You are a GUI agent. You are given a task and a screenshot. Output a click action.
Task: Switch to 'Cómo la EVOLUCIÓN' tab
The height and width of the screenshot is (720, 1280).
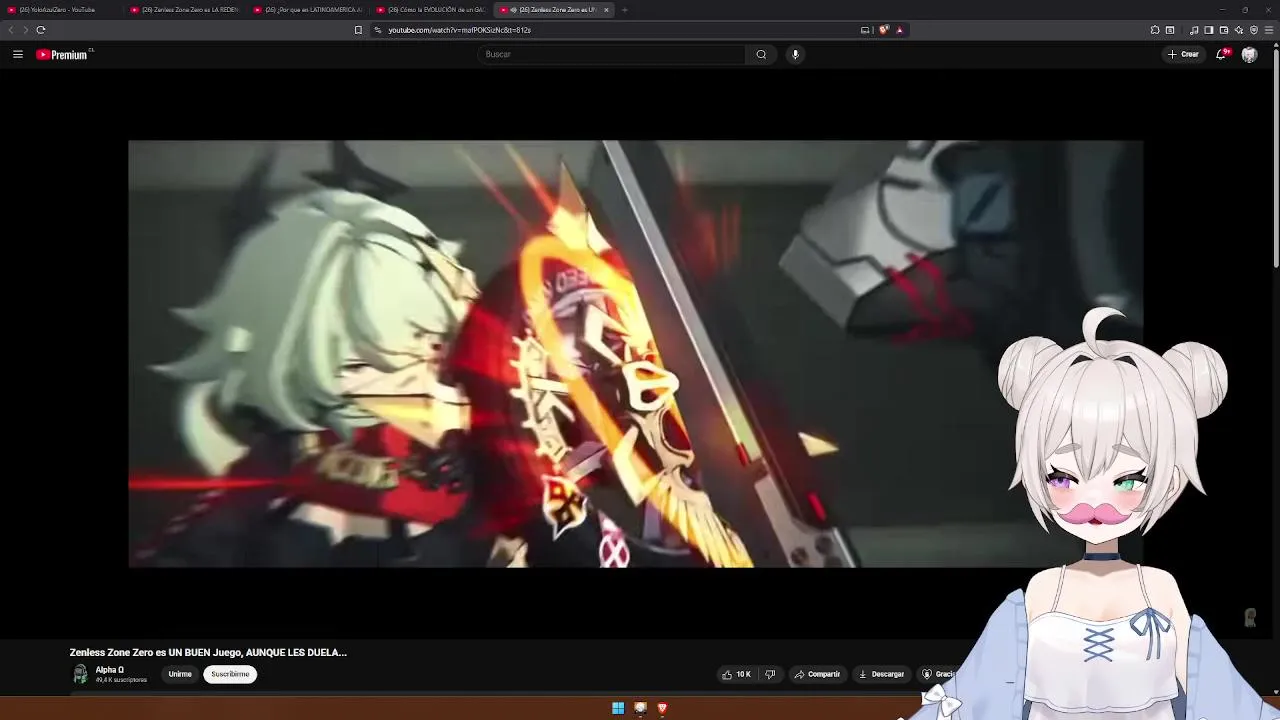pyautogui.click(x=432, y=10)
